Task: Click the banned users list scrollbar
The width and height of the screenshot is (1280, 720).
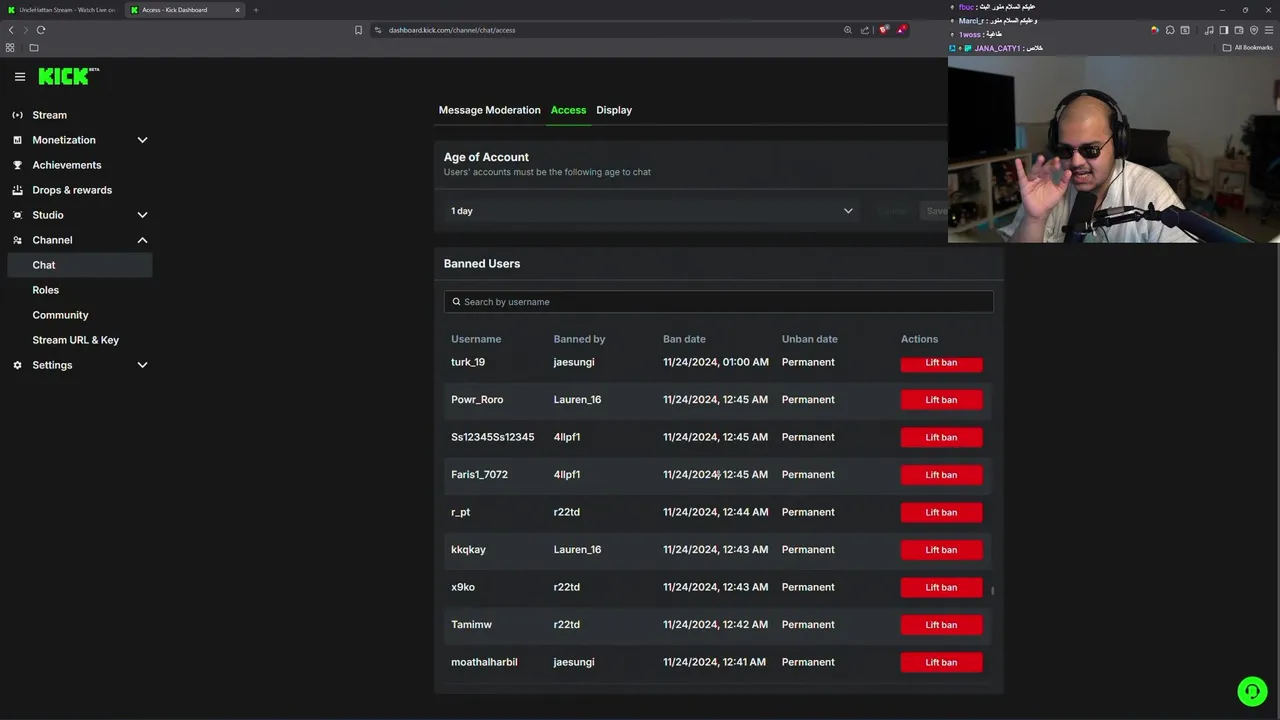Action: click(x=992, y=590)
